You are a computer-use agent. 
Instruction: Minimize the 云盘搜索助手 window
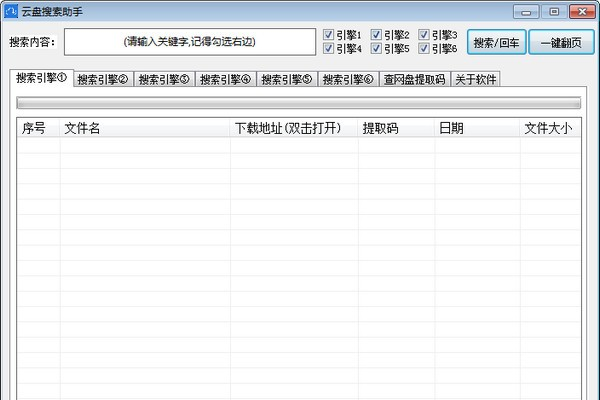pyautogui.click(x=526, y=12)
